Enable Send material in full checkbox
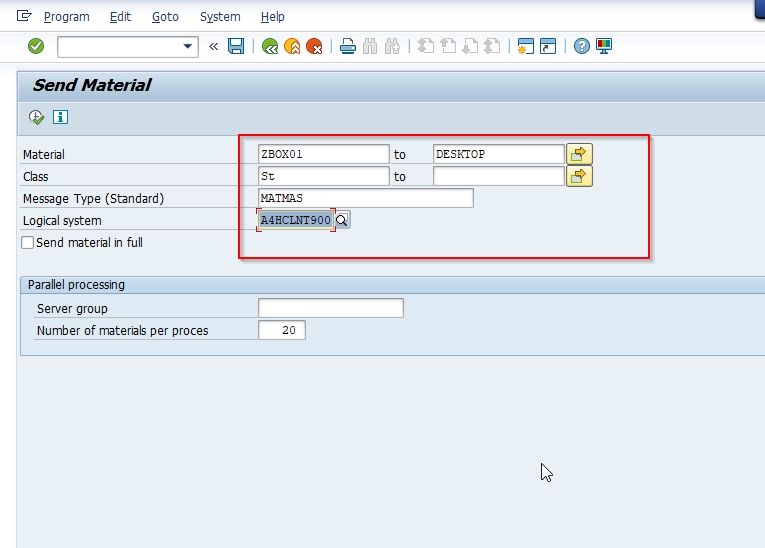The image size is (765, 548). click(28, 243)
